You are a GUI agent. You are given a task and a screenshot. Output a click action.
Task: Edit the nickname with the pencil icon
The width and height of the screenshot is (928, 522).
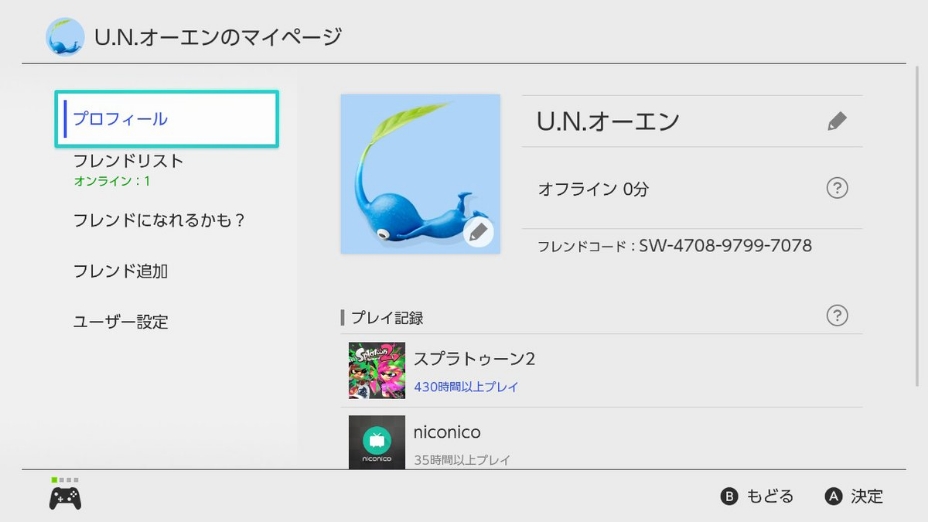(x=837, y=121)
